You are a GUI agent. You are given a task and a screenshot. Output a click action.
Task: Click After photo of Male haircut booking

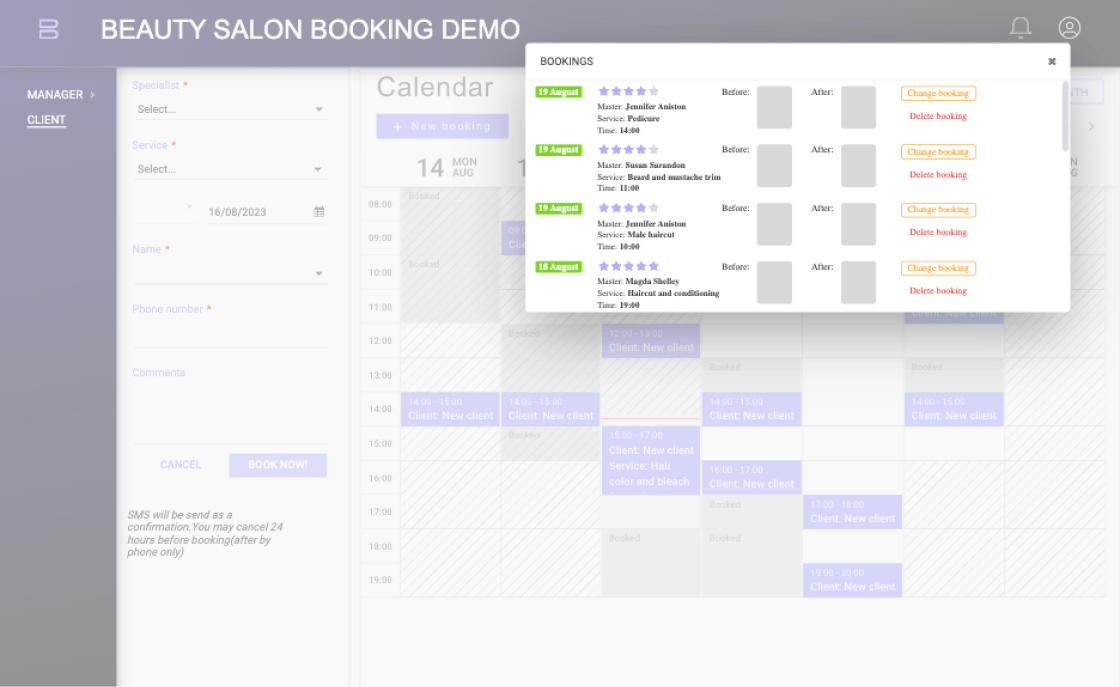pos(858,224)
